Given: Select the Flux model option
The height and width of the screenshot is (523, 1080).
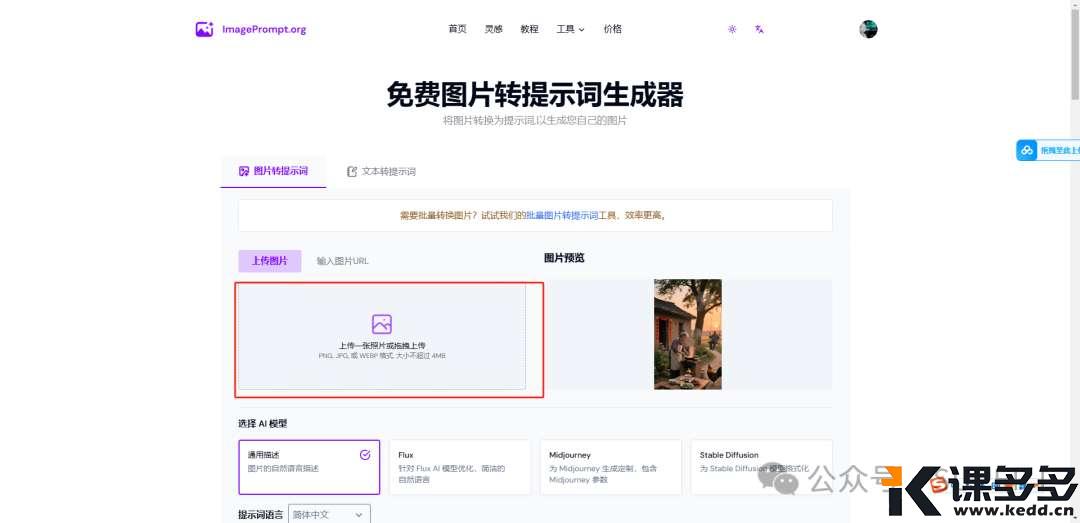Looking at the screenshot, I should point(460,467).
